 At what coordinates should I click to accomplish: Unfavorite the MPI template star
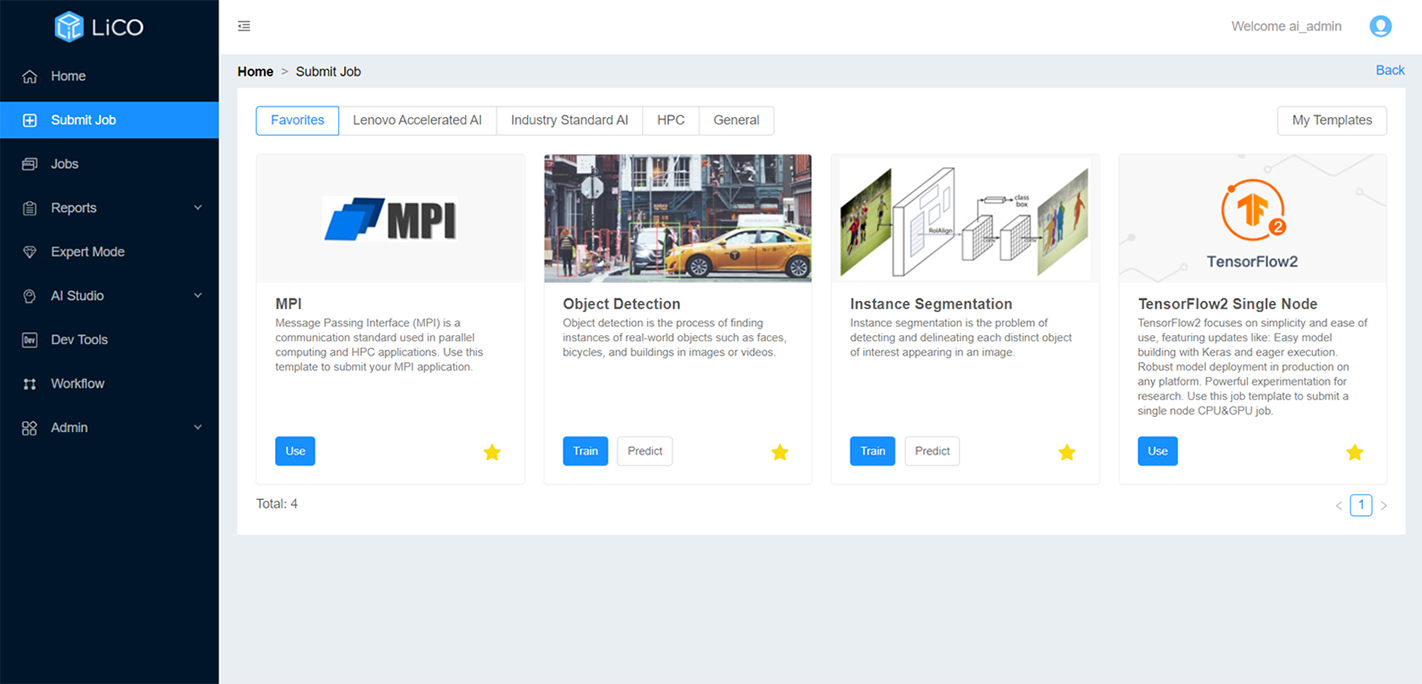pyautogui.click(x=492, y=452)
